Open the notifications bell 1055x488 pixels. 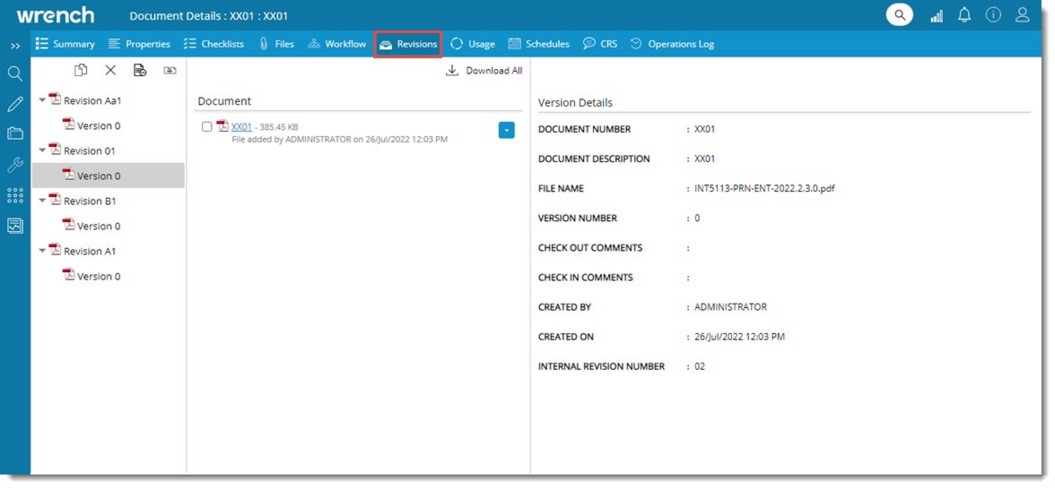pos(964,15)
